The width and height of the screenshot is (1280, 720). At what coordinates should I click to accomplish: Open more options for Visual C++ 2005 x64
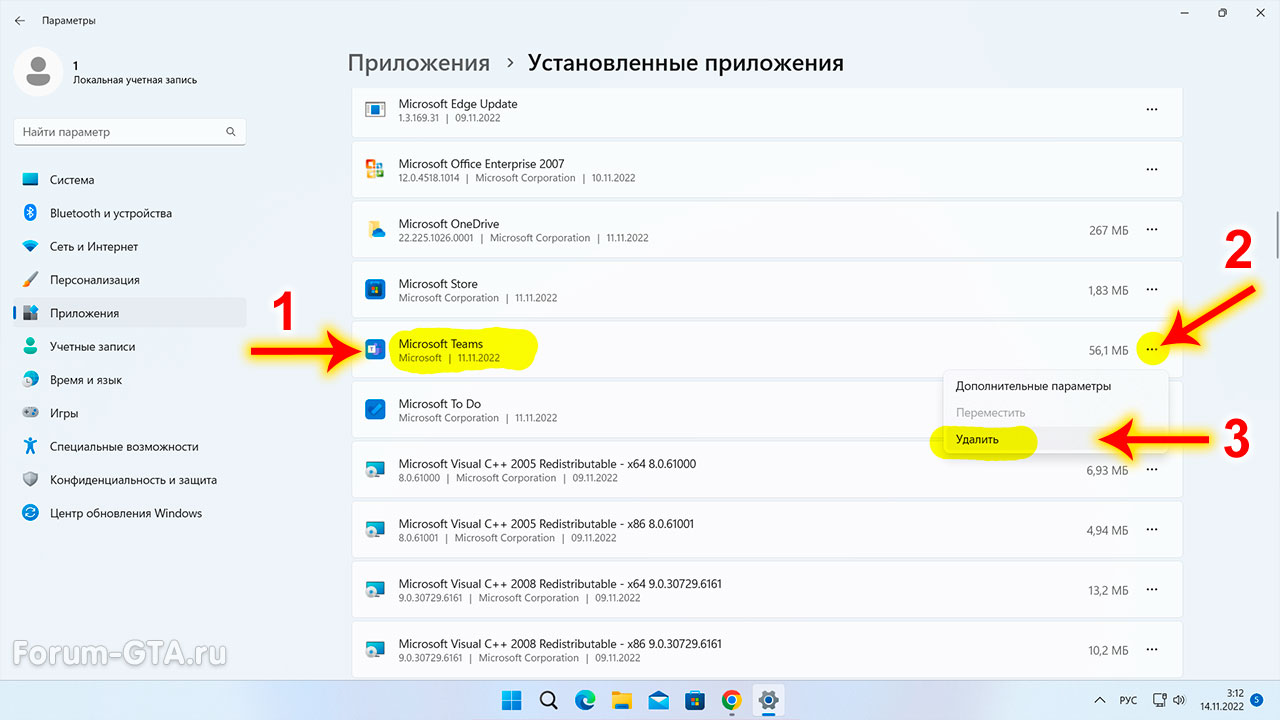pos(1152,470)
